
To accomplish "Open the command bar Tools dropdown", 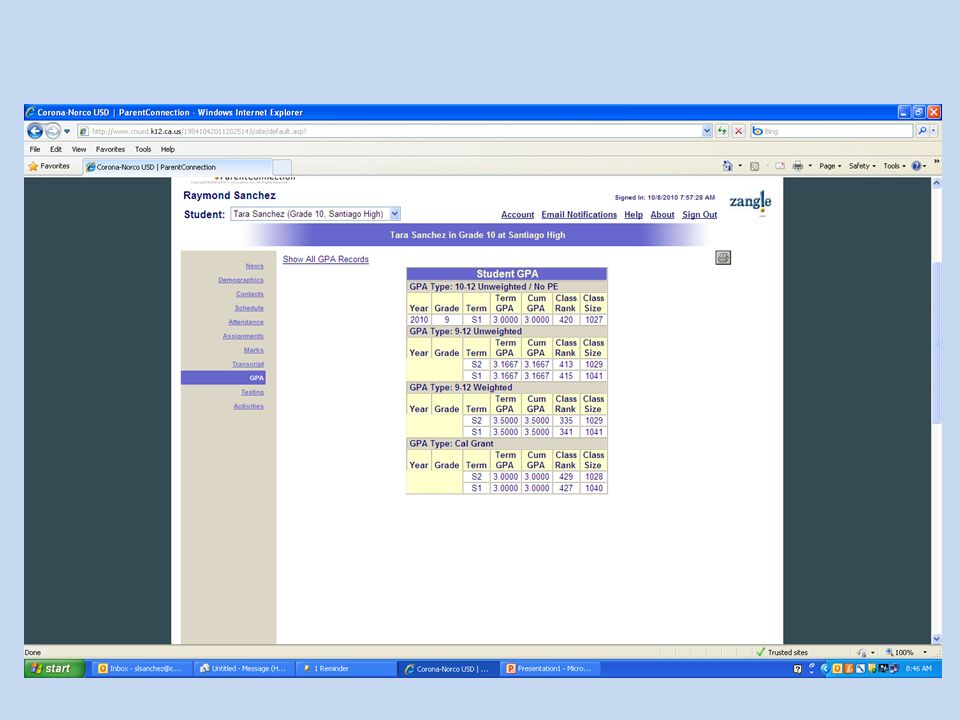I will 894,166.
